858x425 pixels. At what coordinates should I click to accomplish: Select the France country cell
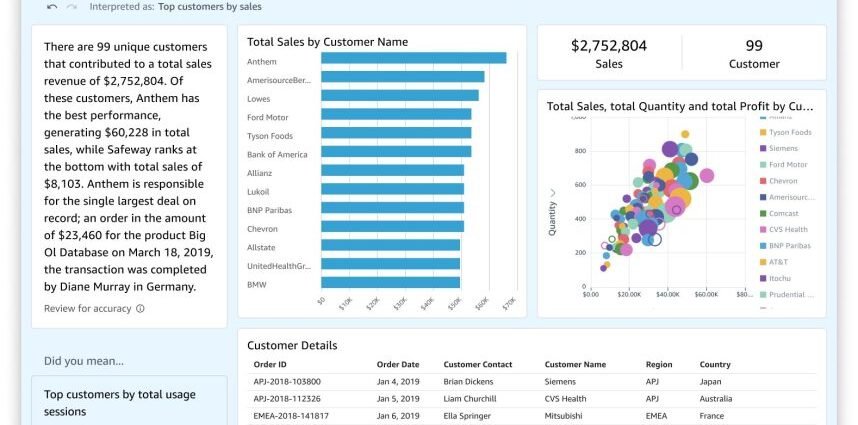pyautogui.click(x=711, y=416)
